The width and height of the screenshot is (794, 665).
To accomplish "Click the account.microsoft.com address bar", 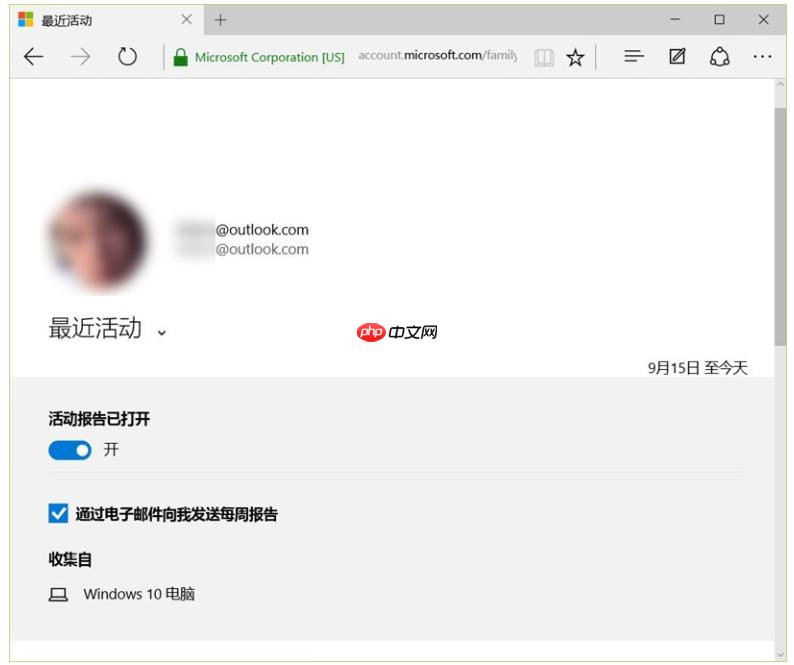I will point(438,55).
